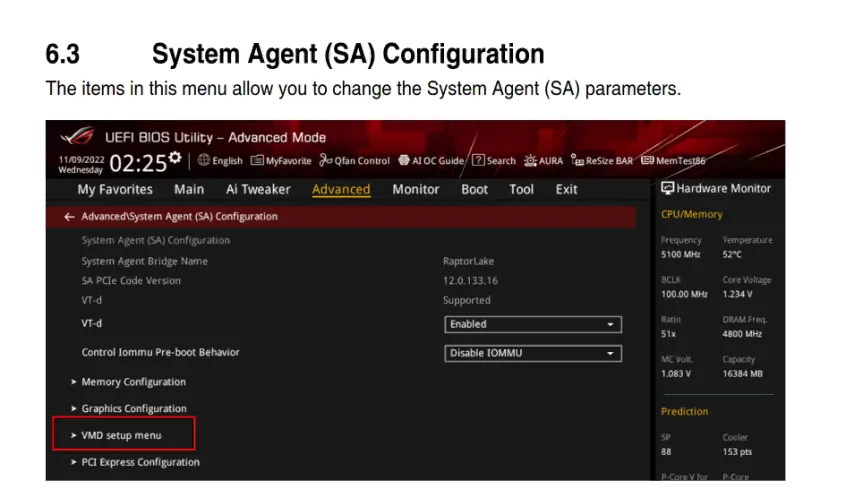Click the 12.0.133.16 version value

tap(470, 281)
